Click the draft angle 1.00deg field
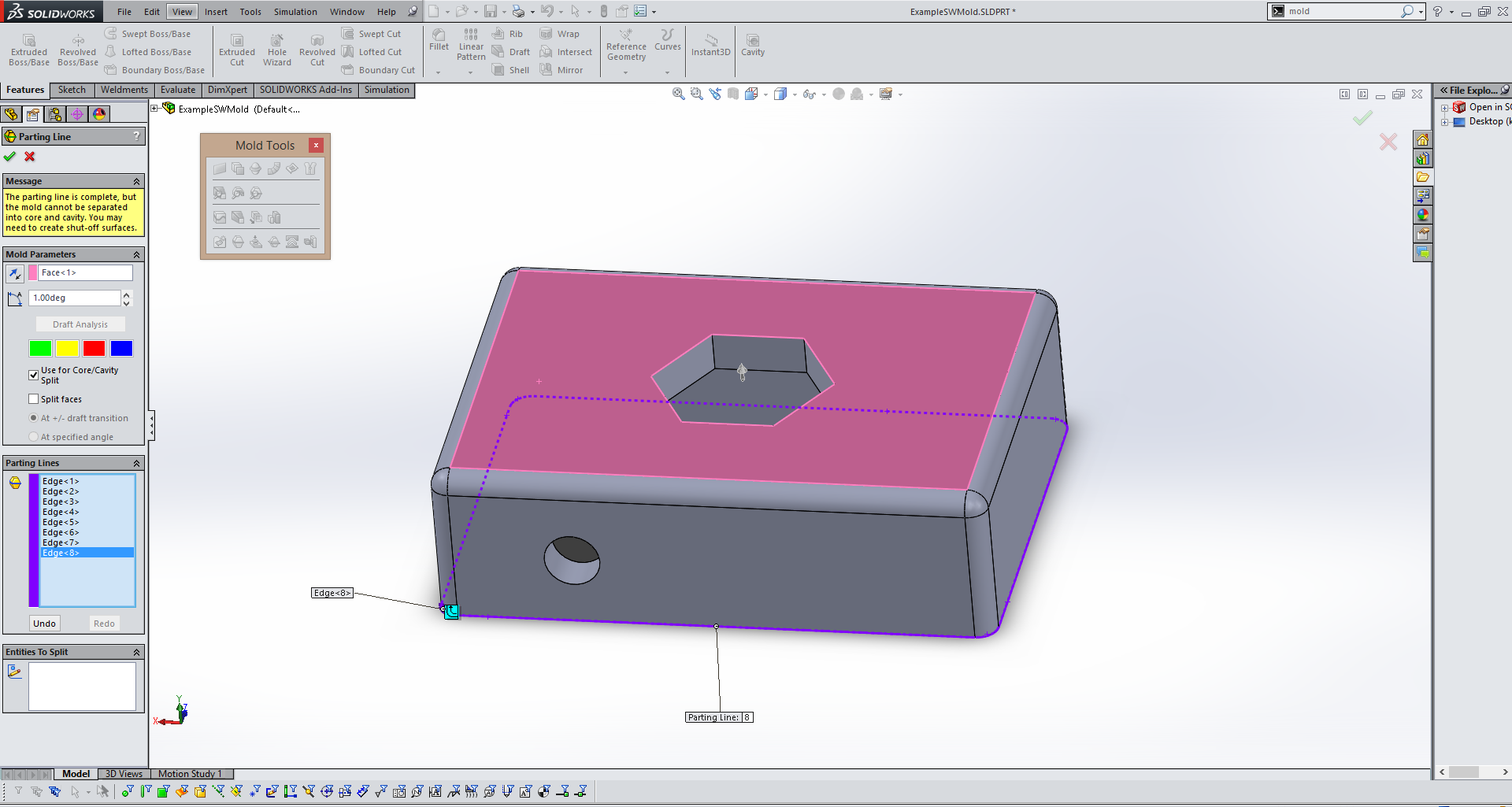Image resolution: width=1512 pixels, height=807 pixels. tap(75, 298)
